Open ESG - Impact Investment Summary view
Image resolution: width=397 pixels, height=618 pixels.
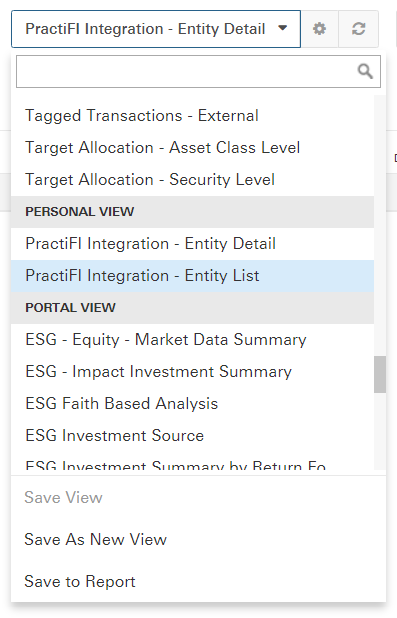click(192, 372)
